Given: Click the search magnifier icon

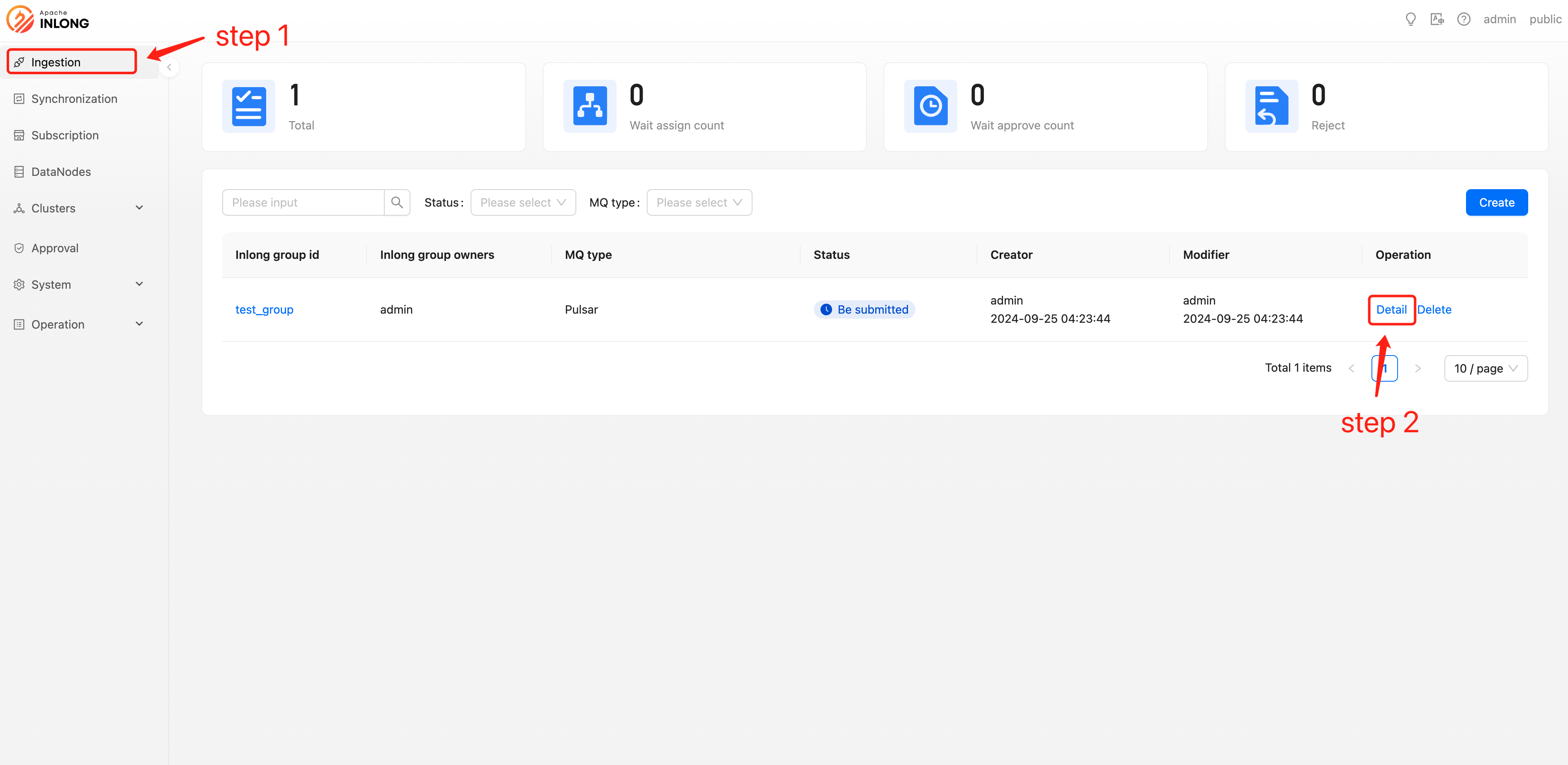Looking at the screenshot, I should 397,202.
